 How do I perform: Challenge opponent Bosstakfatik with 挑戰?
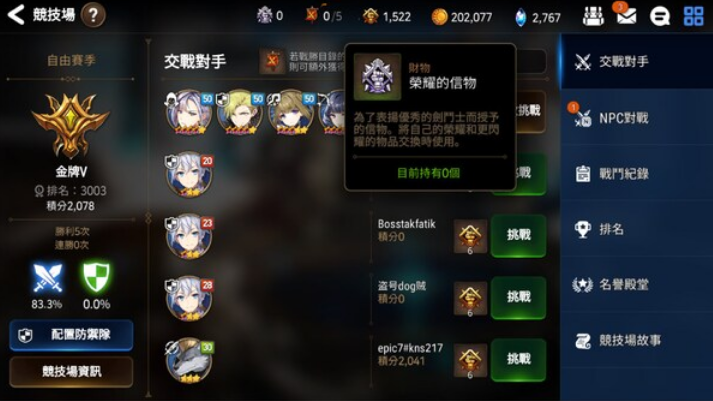pyautogui.click(x=518, y=235)
